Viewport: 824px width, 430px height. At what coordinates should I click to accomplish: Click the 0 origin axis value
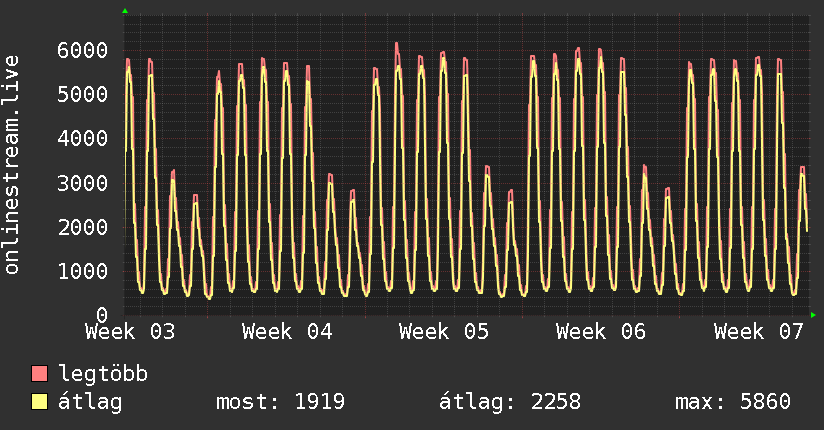pyautogui.click(x=102, y=315)
